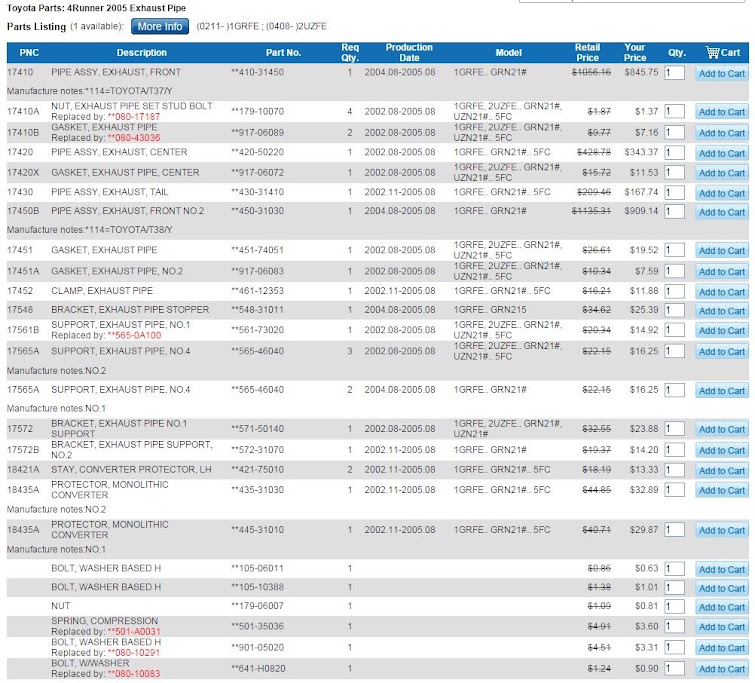Screen dimensions: 755x683
Task: Add BRACKET, EXHAUST PIPE STOPPER to cart
Action: point(722,311)
